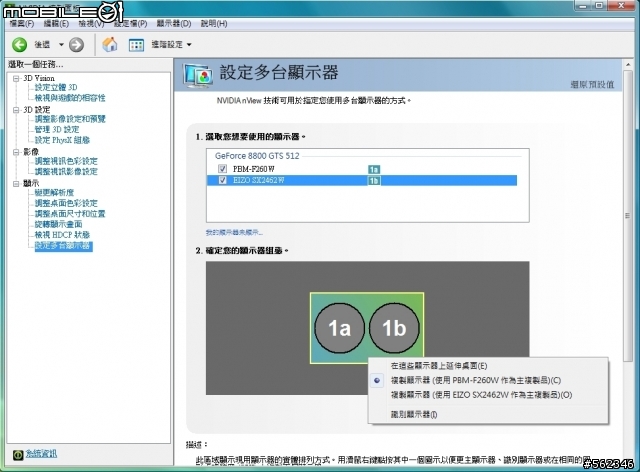
Task: Select 設定多台顯示器 in the tree
Action: [x=64, y=246]
